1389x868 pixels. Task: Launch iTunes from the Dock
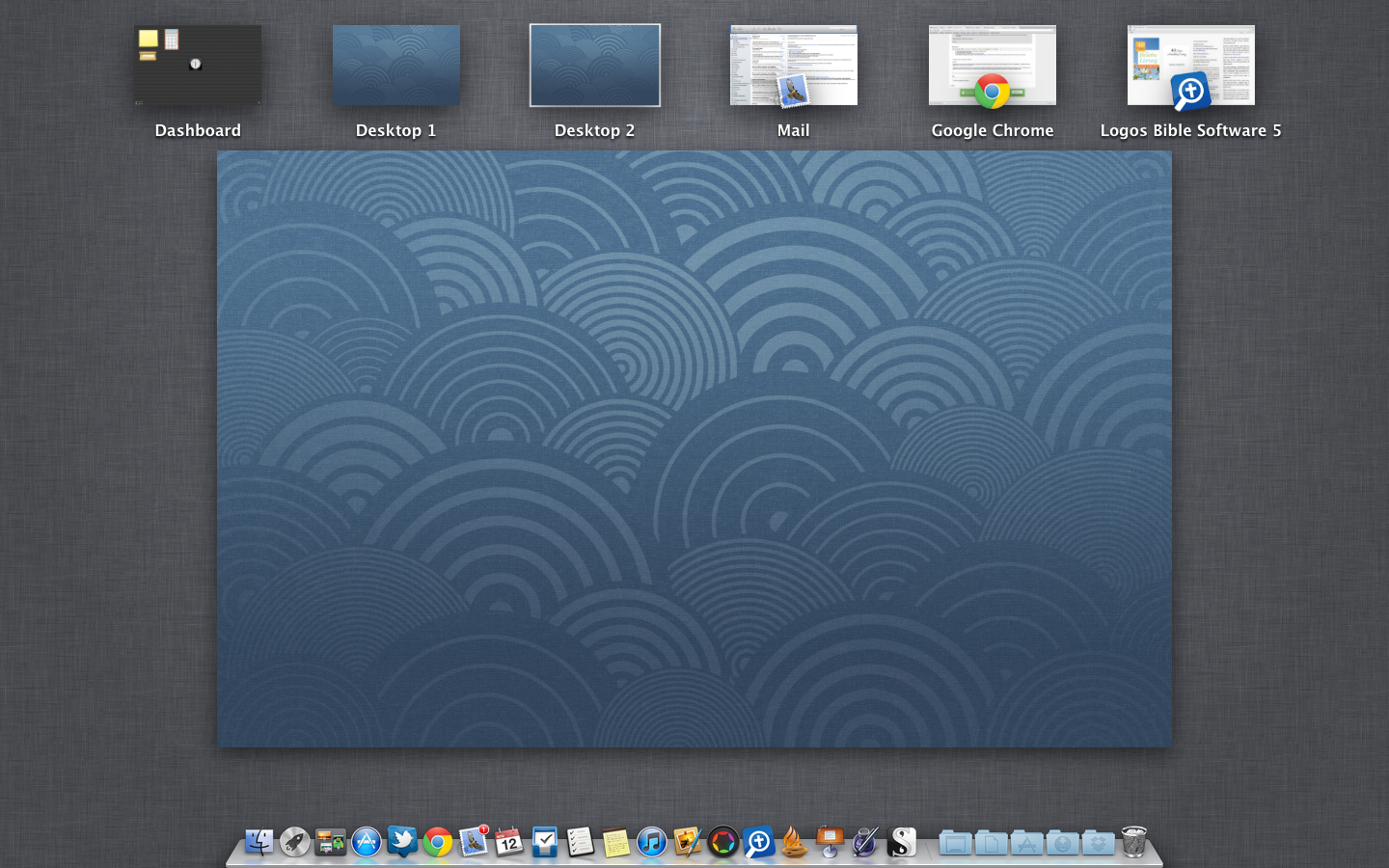[x=652, y=842]
